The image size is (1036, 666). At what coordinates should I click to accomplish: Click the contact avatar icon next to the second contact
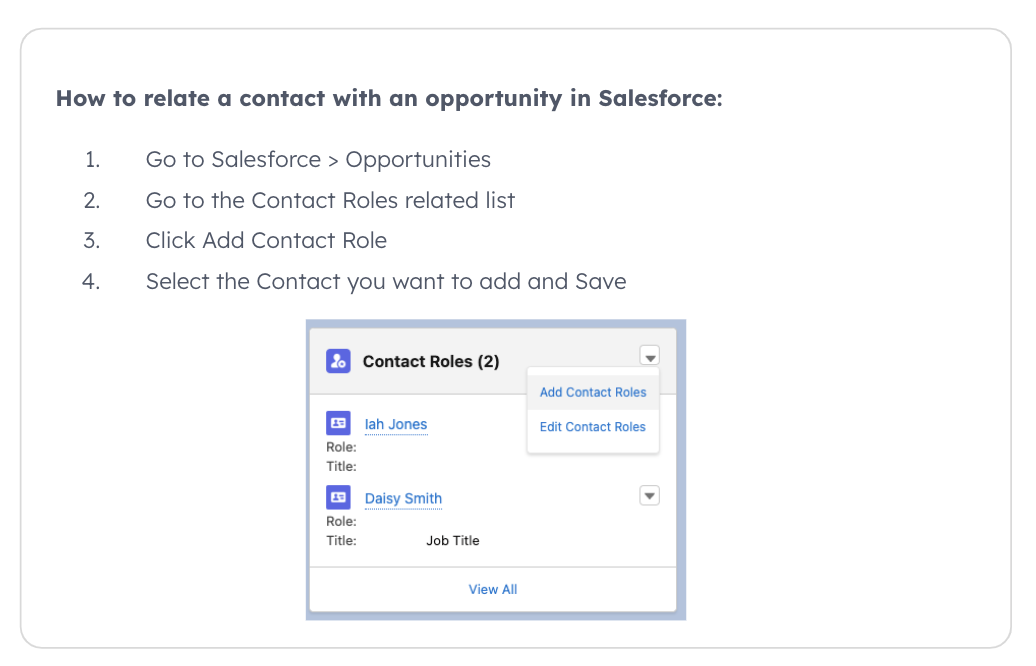[339, 497]
